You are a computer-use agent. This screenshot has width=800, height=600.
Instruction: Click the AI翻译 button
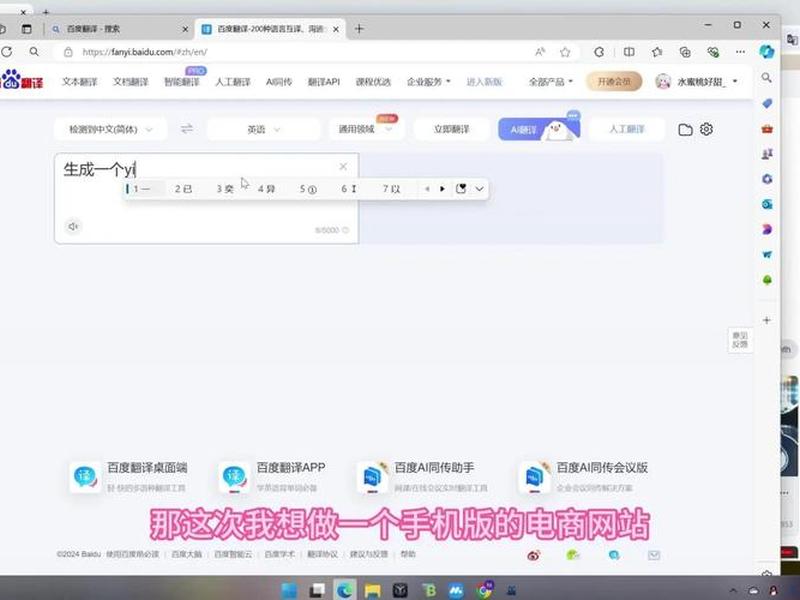coord(539,130)
